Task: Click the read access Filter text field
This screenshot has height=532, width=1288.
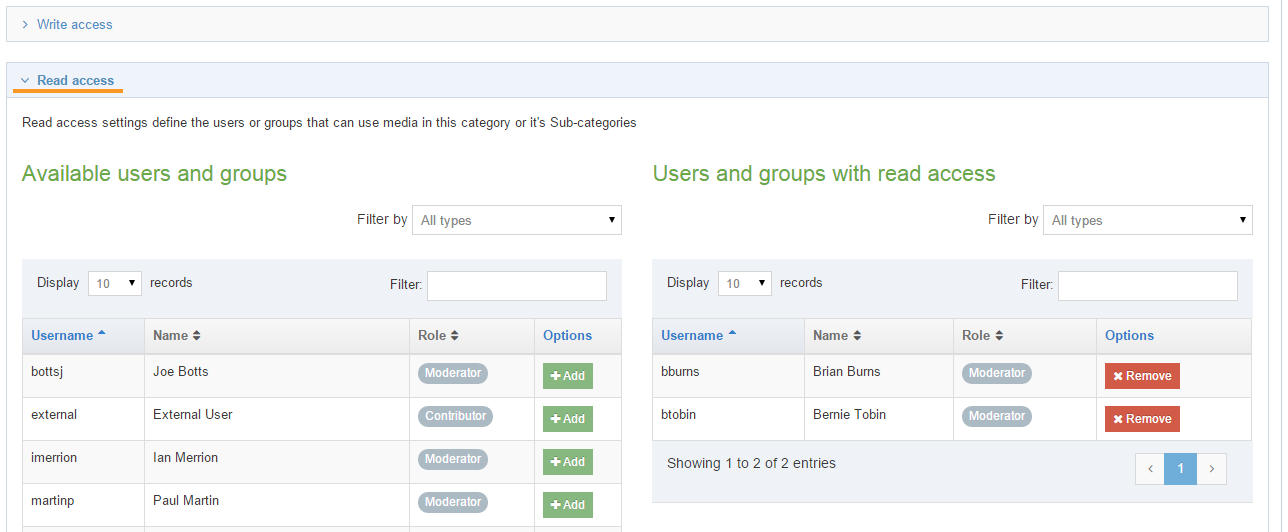Action: 1147,285
